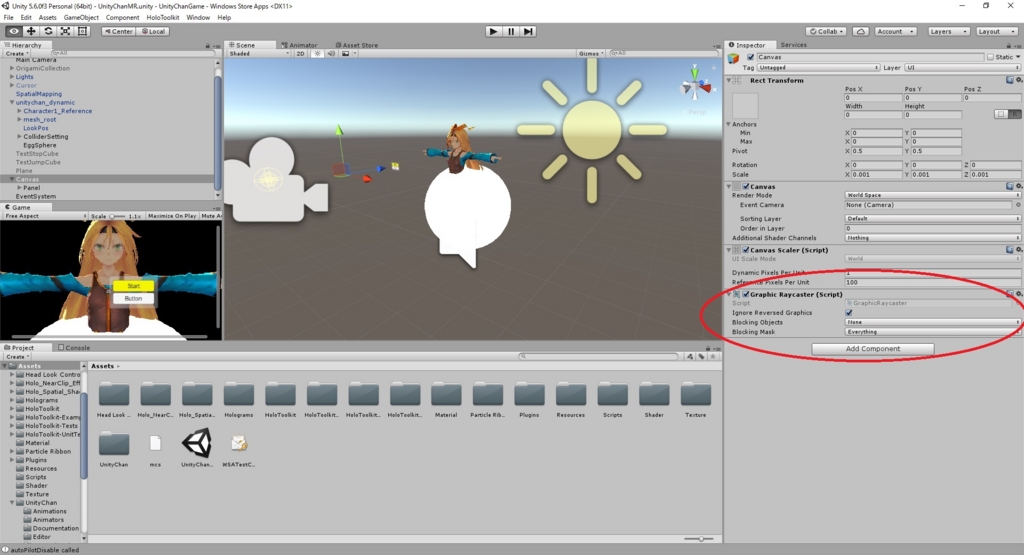Image resolution: width=1024 pixels, height=555 pixels.
Task: Select the Hand view tool
Action: pos(13,31)
